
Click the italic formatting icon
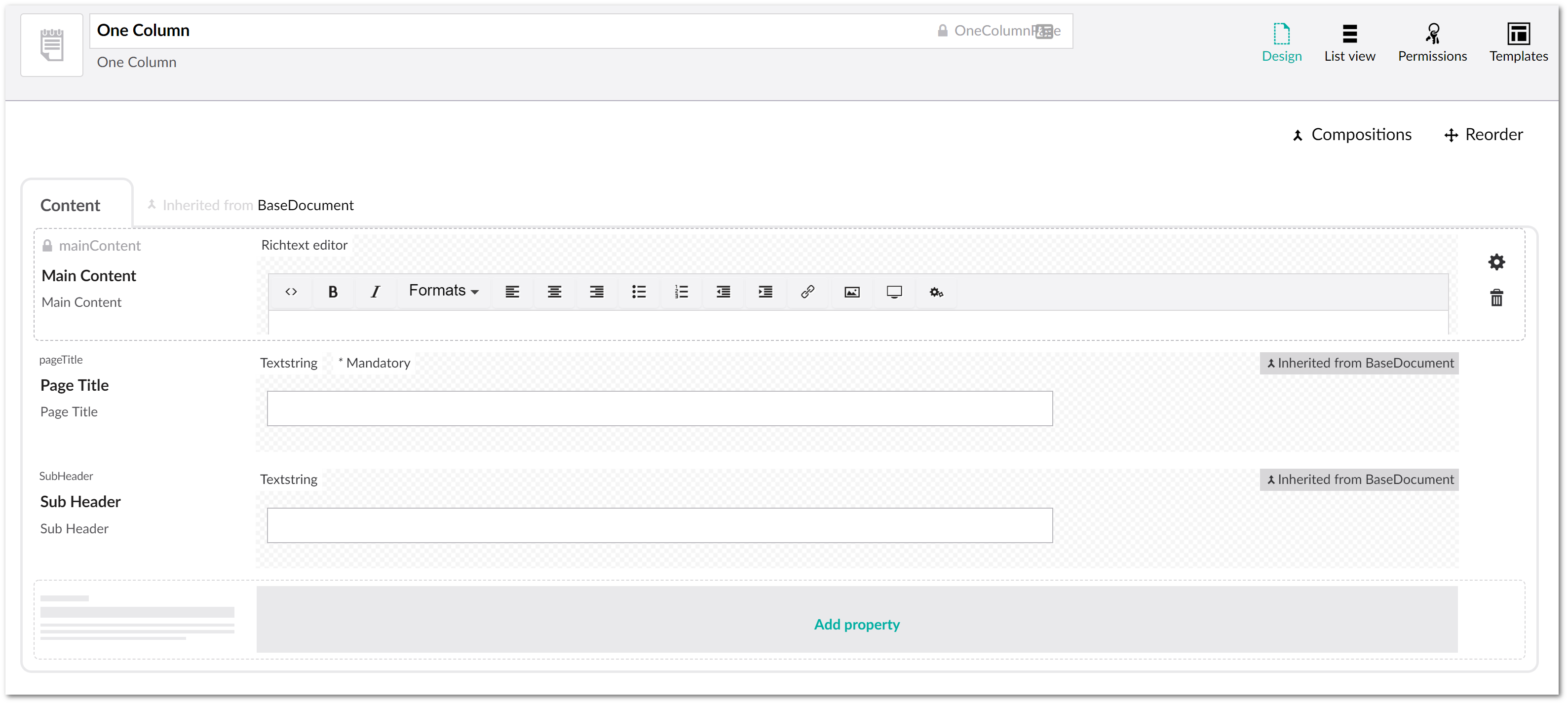click(375, 292)
